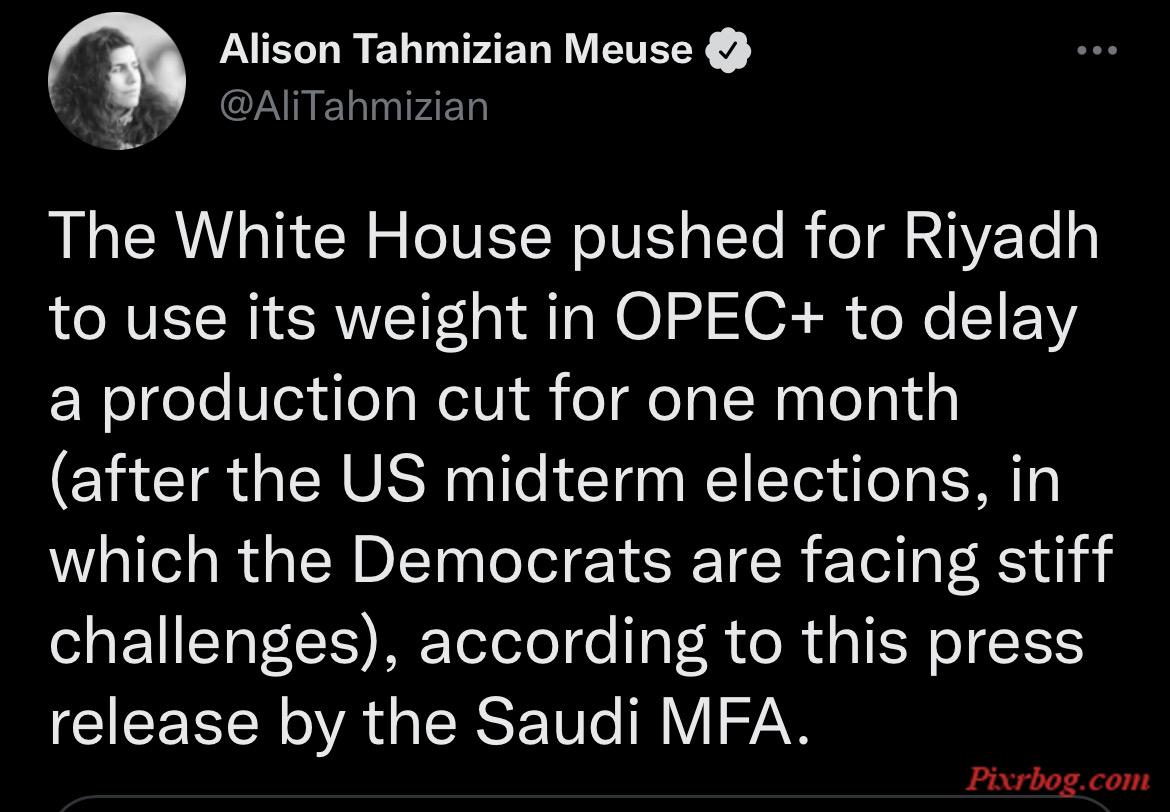
Task: Click the word 'release' on the last line
Action: (154, 723)
